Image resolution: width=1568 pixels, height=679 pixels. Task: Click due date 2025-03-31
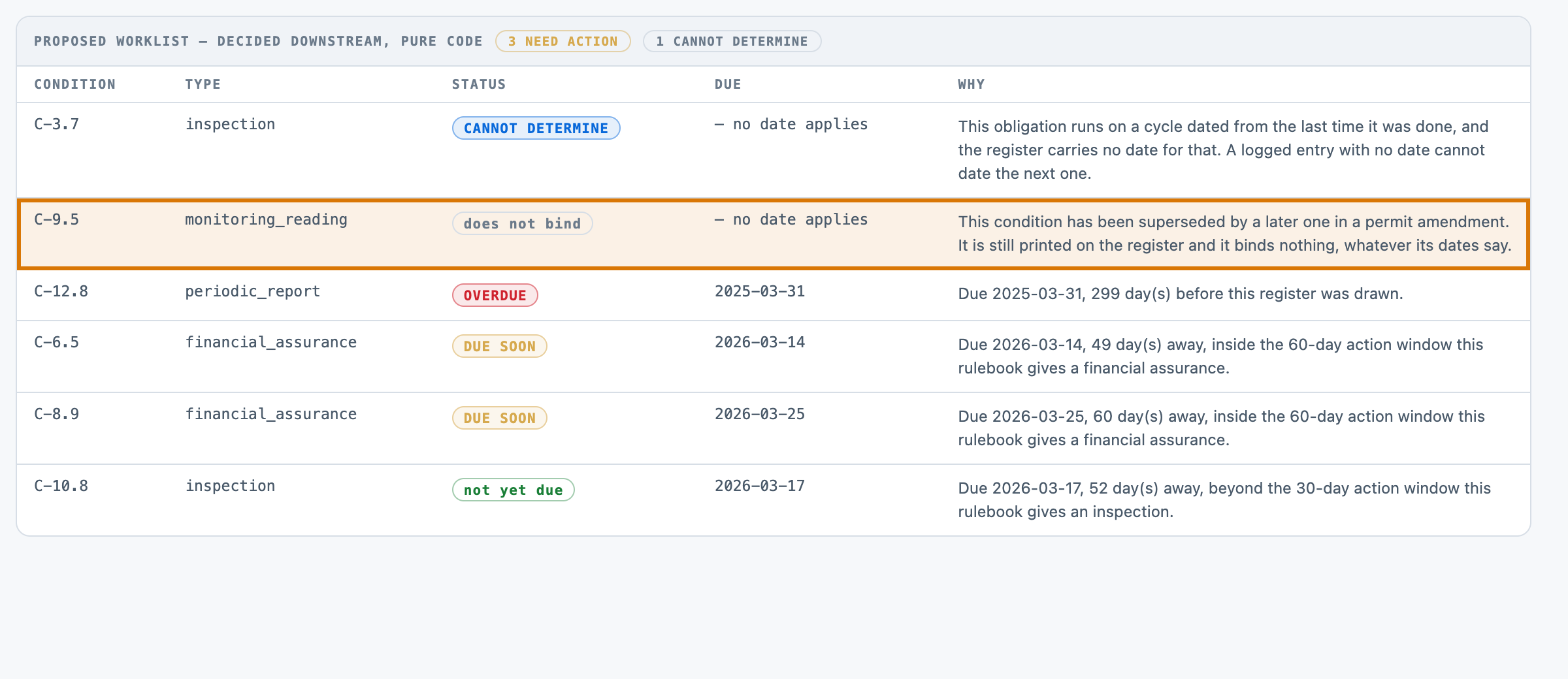point(760,291)
